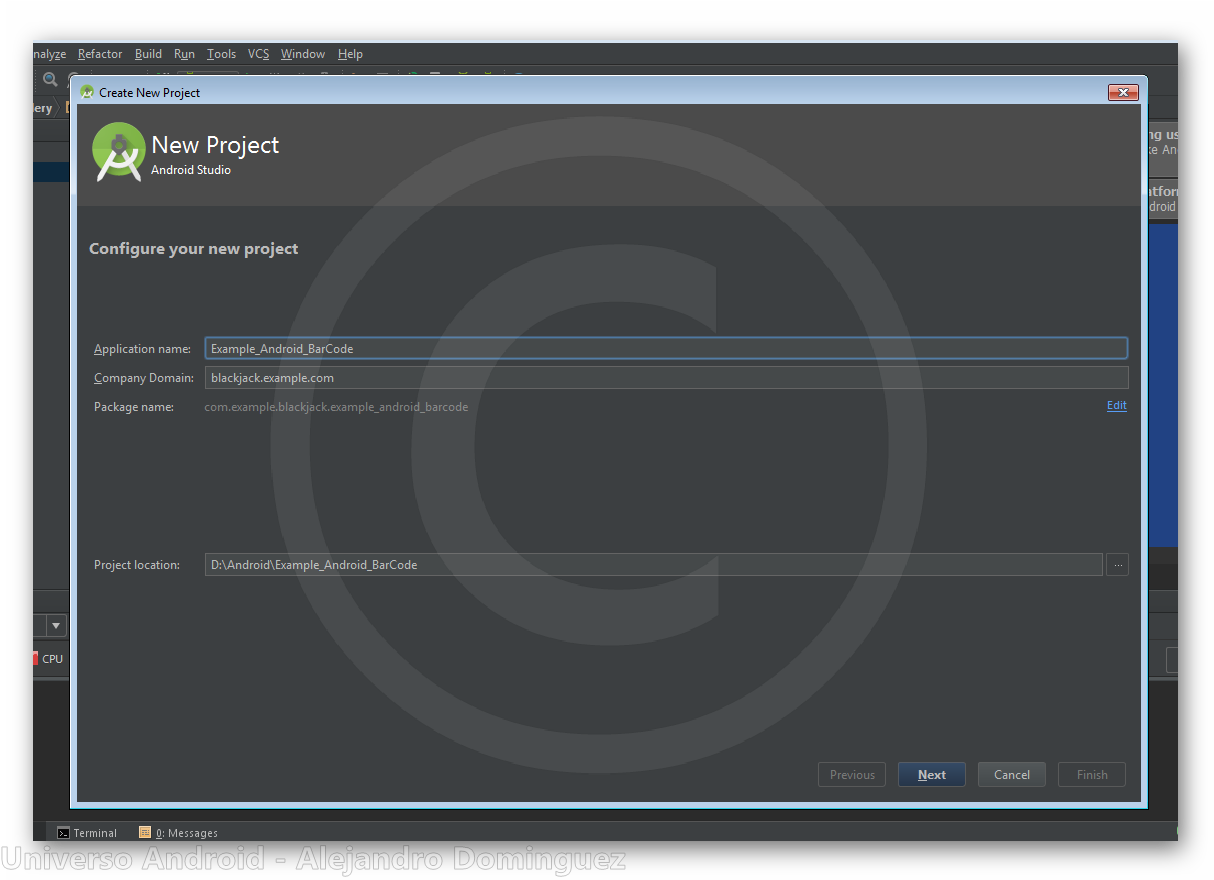Click the magnifying glass search icon
The image size is (1214, 880).
[50, 79]
